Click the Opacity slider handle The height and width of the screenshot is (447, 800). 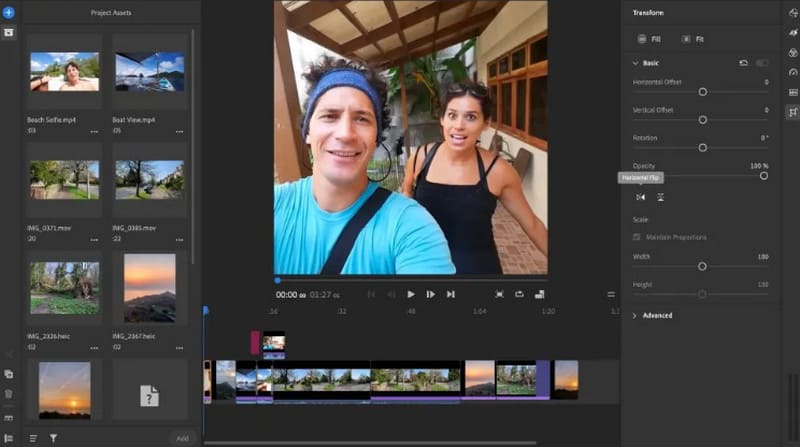pos(763,176)
